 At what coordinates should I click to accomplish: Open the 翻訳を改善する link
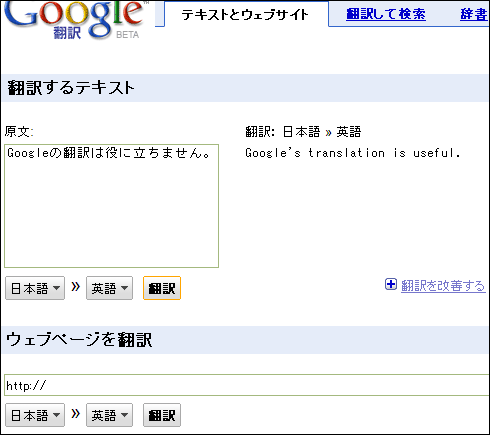443,286
